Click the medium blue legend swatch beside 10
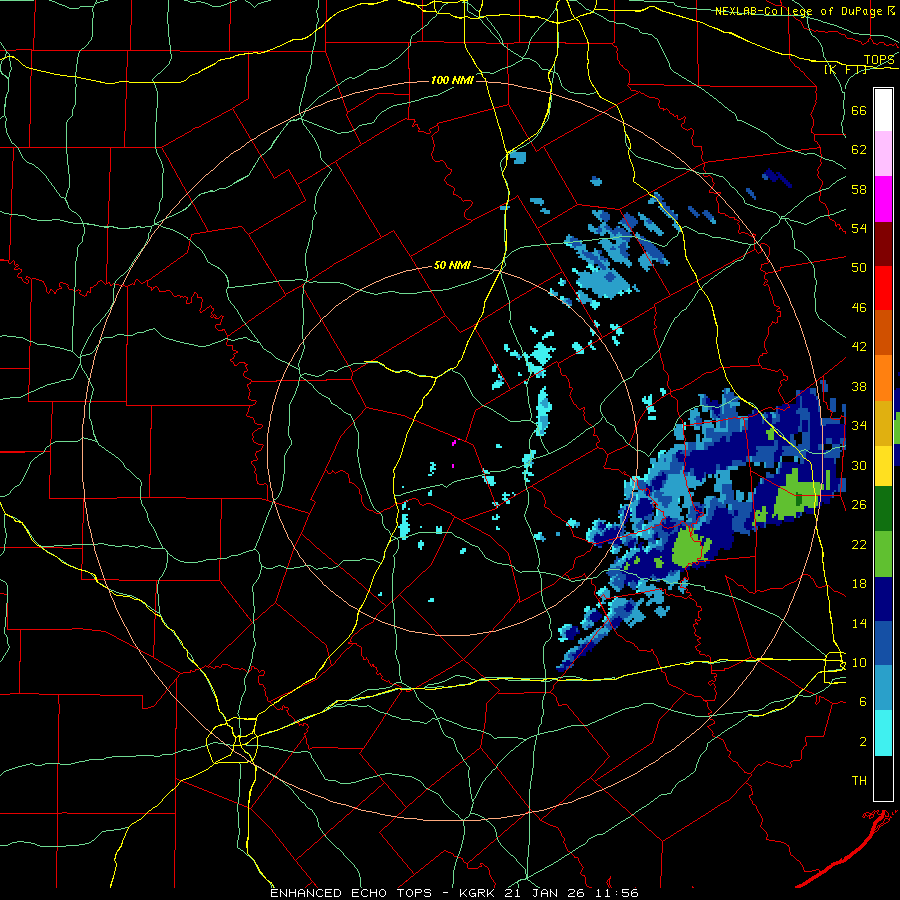Image resolution: width=900 pixels, height=900 pixels. pyautogui.click(x=883, y=643)
